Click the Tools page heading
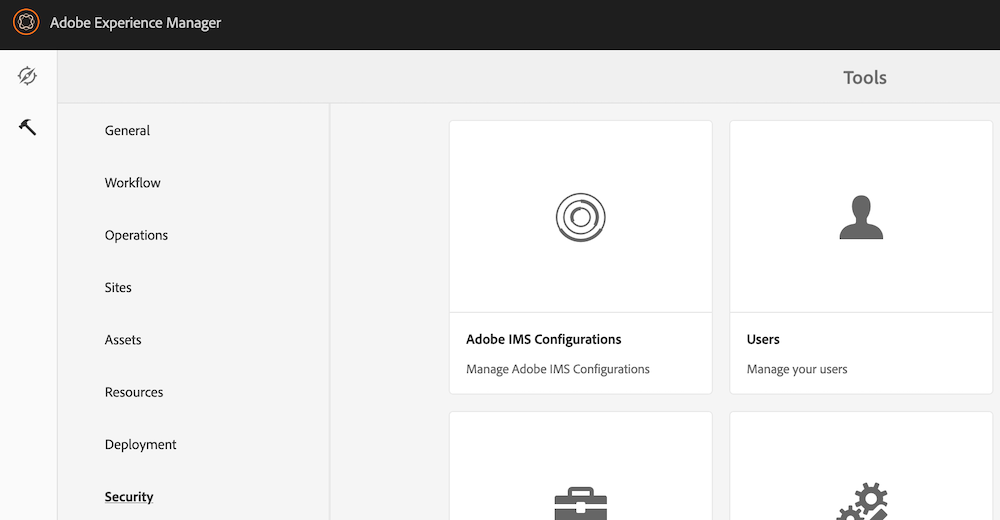Viewport: 1000px width, 520px height. [x=865, y=77]
